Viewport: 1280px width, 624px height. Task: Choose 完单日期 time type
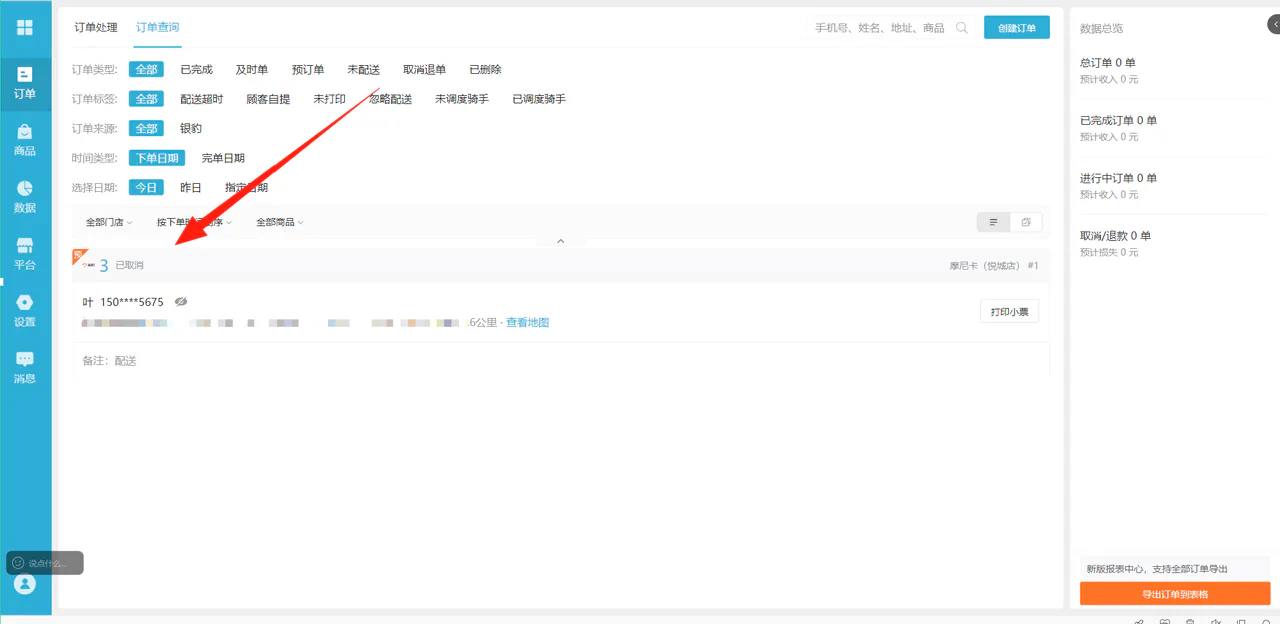(223, 158)
